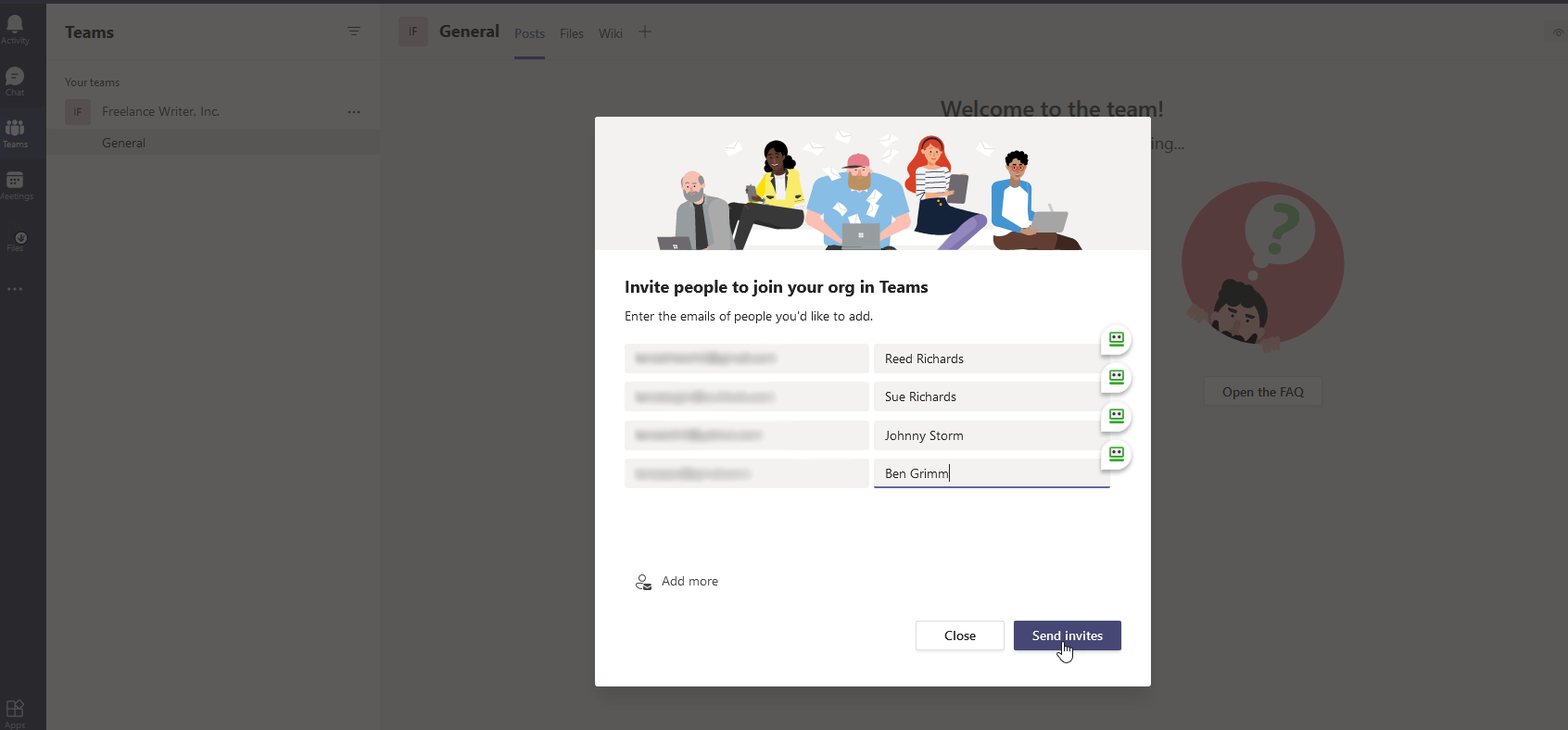
Task: Click the Sue Richards name field
Action: [992, 396]
